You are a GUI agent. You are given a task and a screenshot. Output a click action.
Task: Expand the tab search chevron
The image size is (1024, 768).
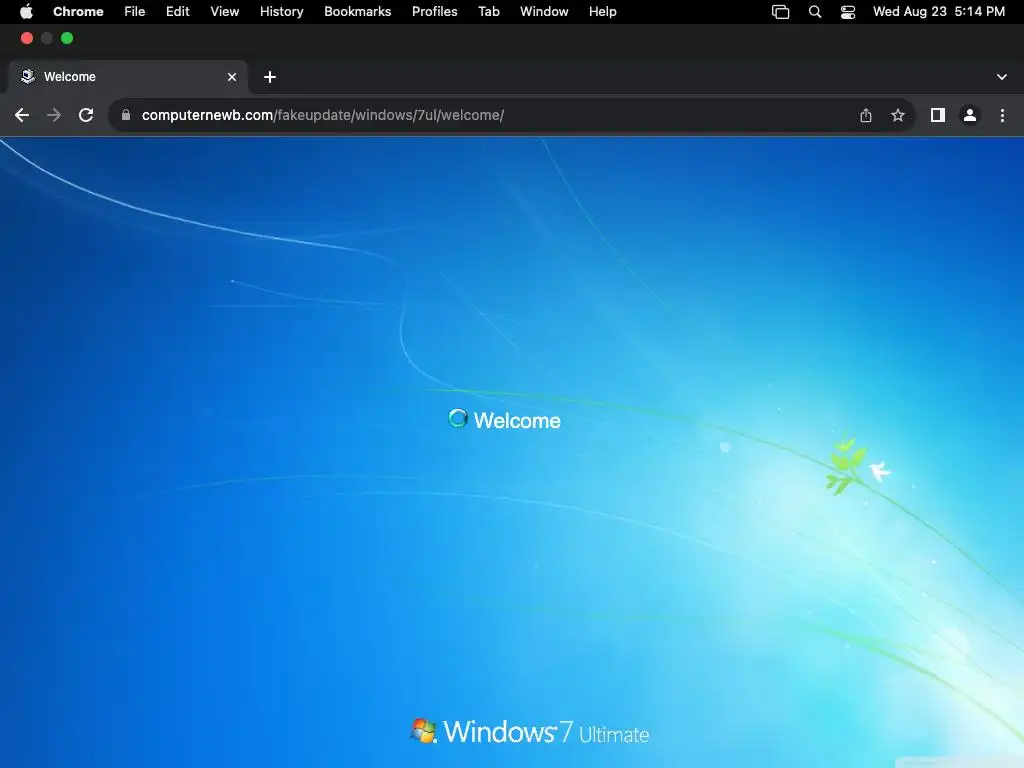(1002, 77)
